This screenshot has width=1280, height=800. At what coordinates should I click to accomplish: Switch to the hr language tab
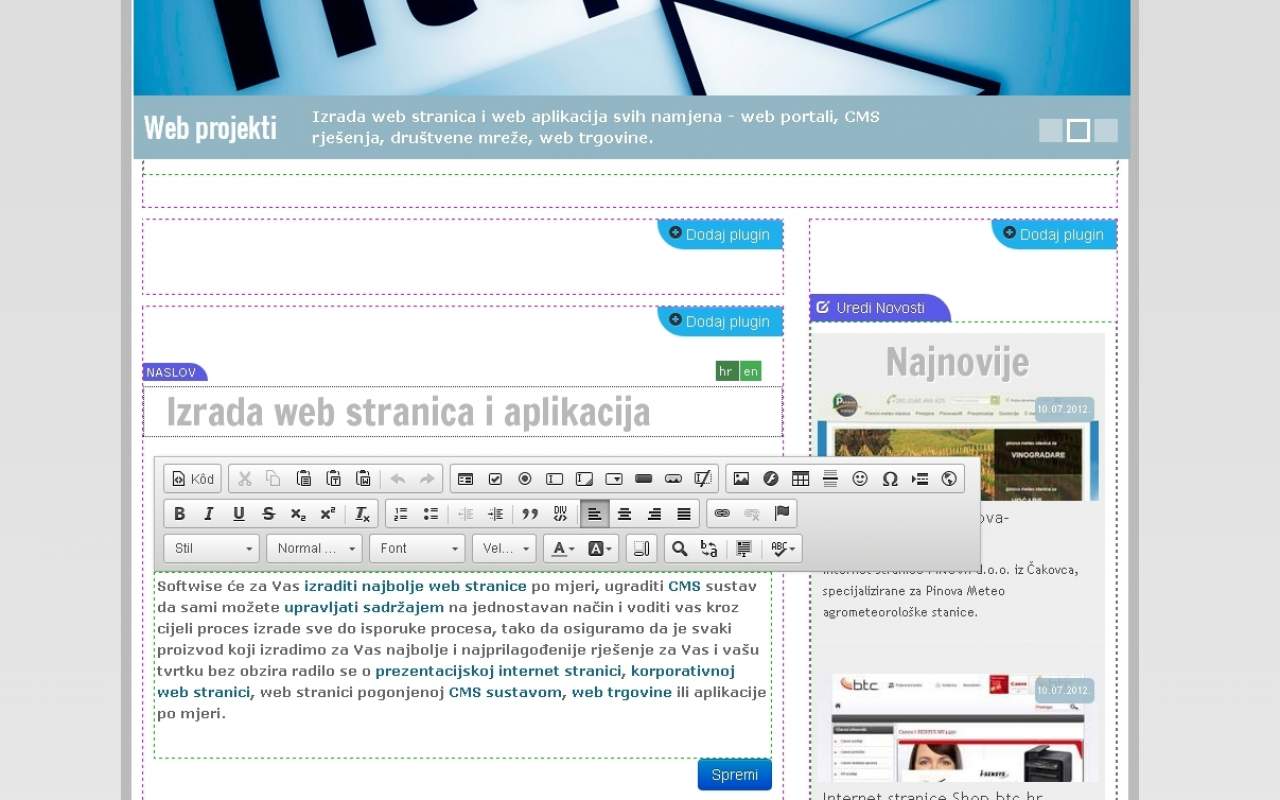(726, 371)
